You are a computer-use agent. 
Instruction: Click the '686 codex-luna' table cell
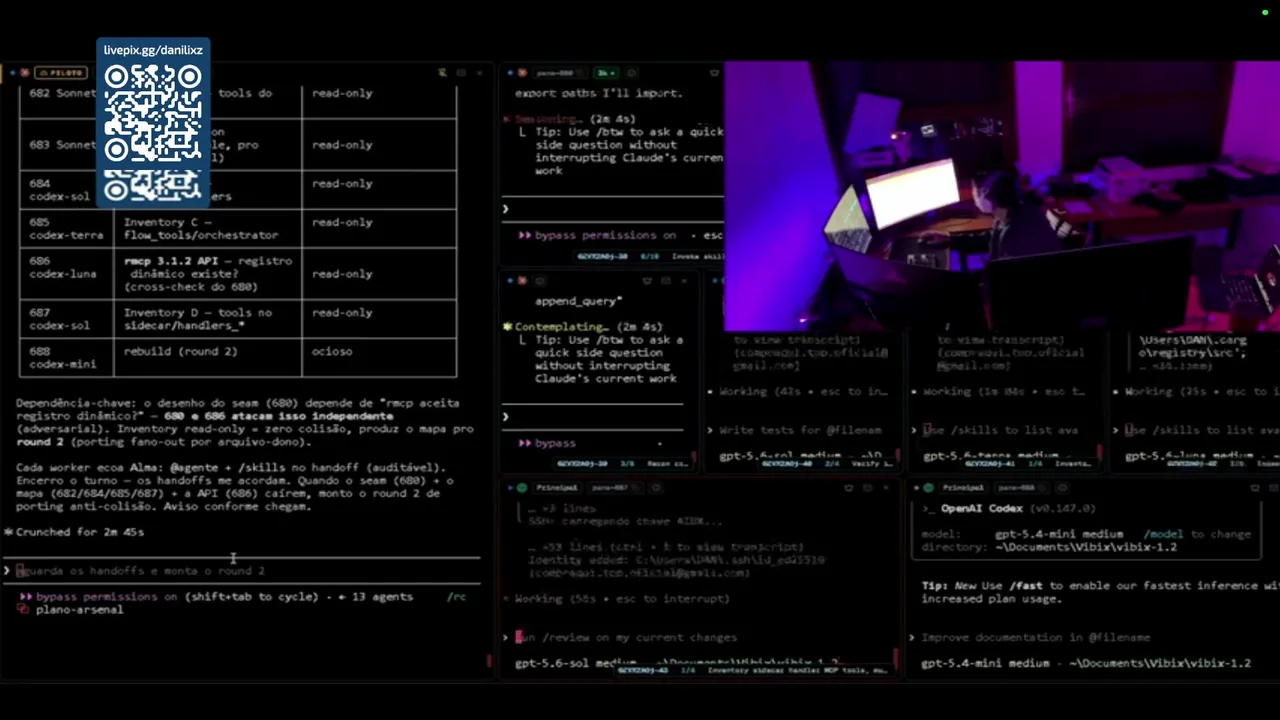click(67, 268)
